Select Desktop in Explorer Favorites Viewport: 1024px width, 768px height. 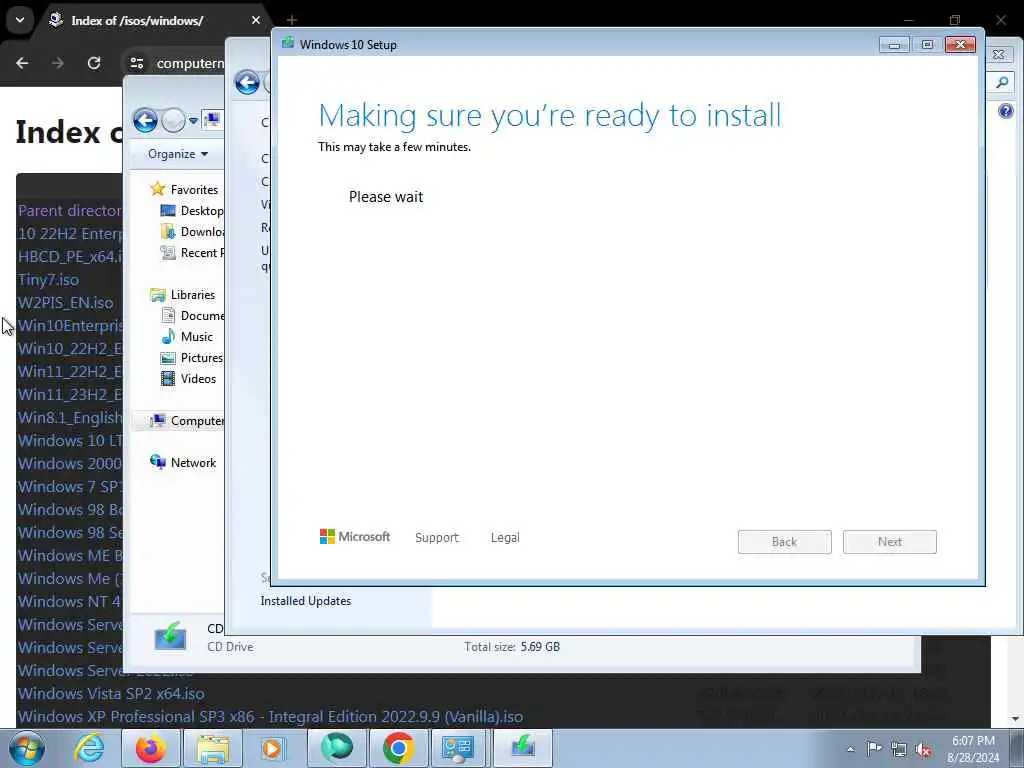(202, 211)
